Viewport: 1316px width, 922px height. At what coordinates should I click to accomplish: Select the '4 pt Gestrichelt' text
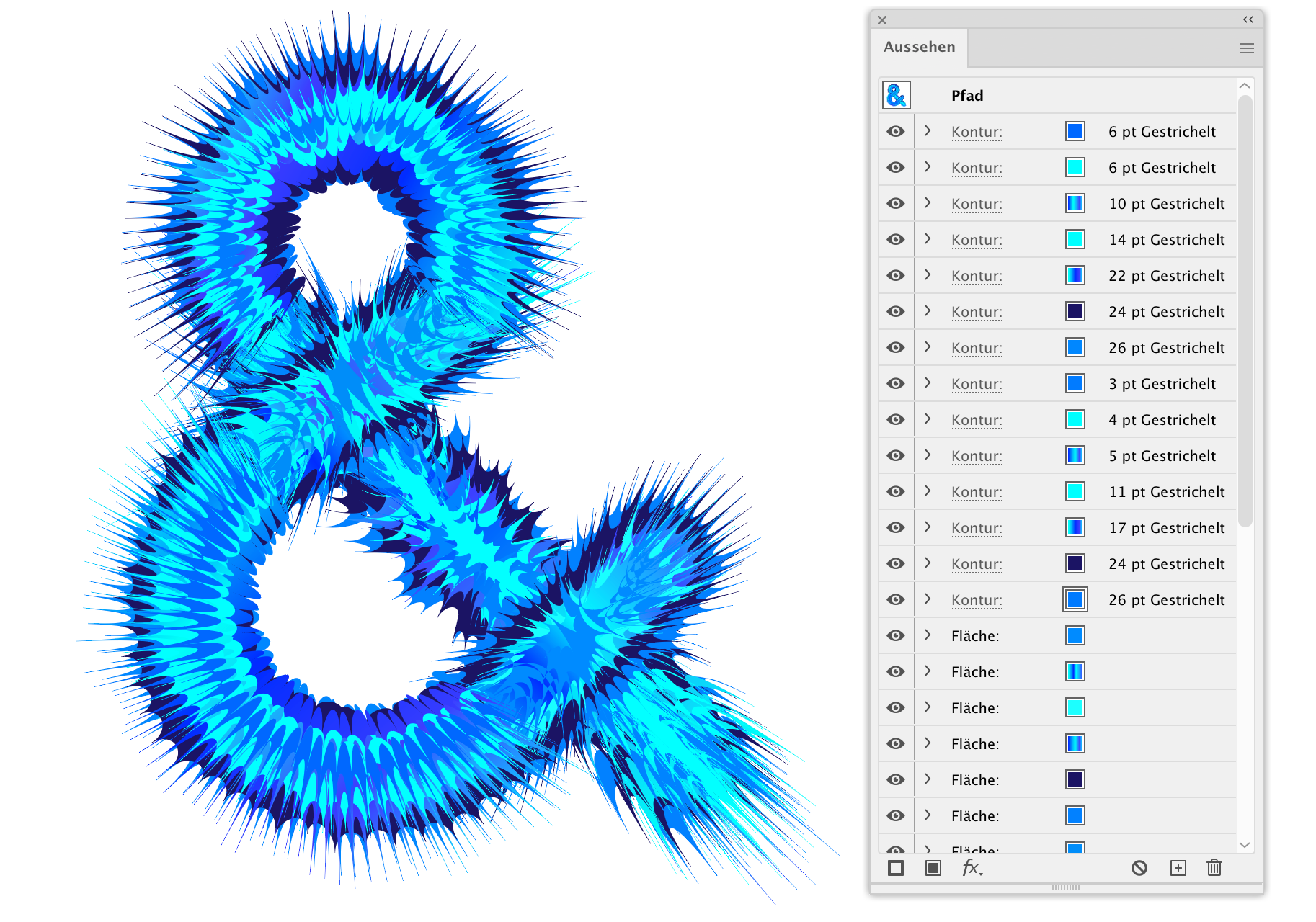tap(1162, 420)
